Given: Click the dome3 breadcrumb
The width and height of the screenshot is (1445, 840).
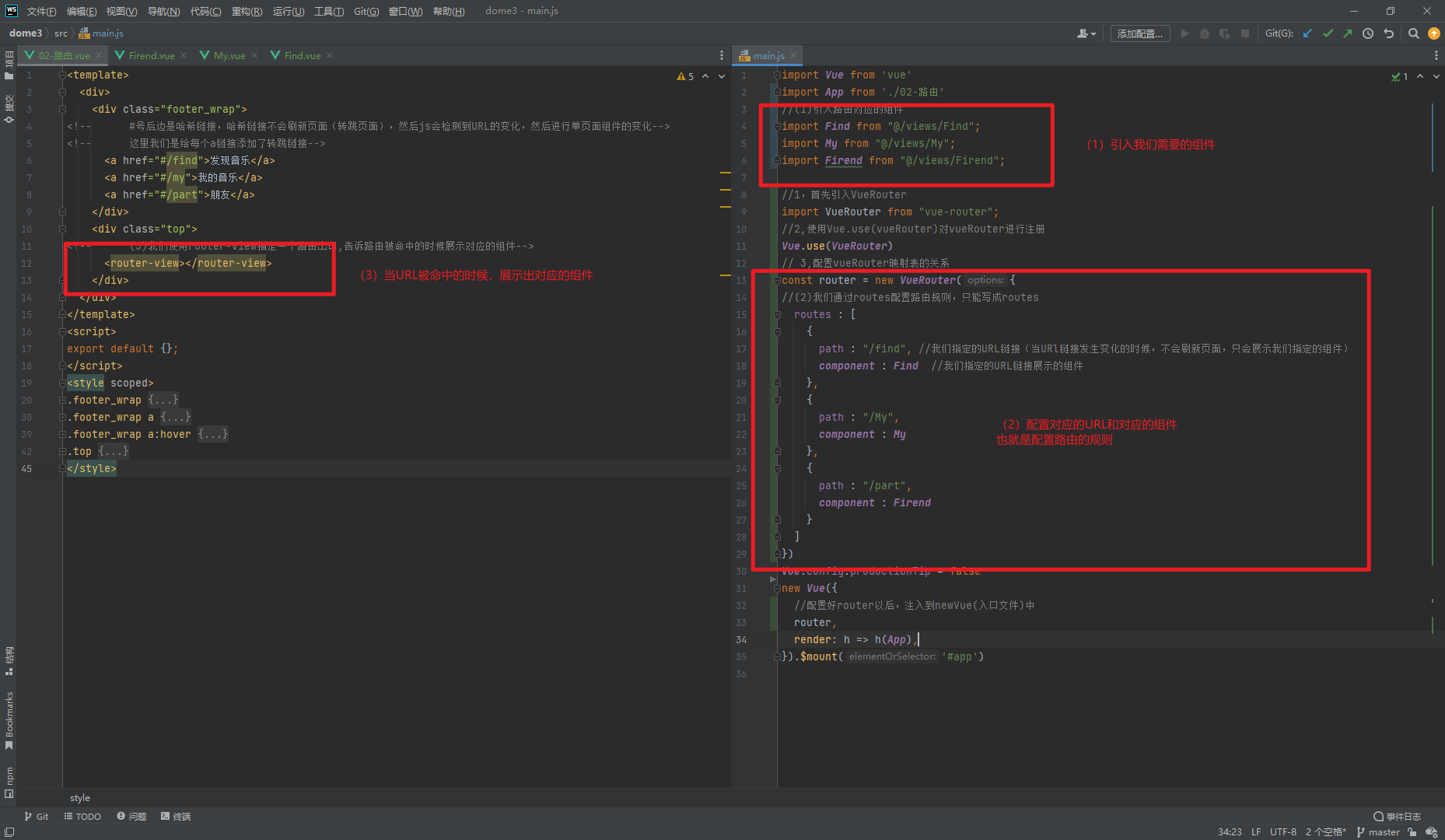Looking at the screenshot, I should [26, 33].
